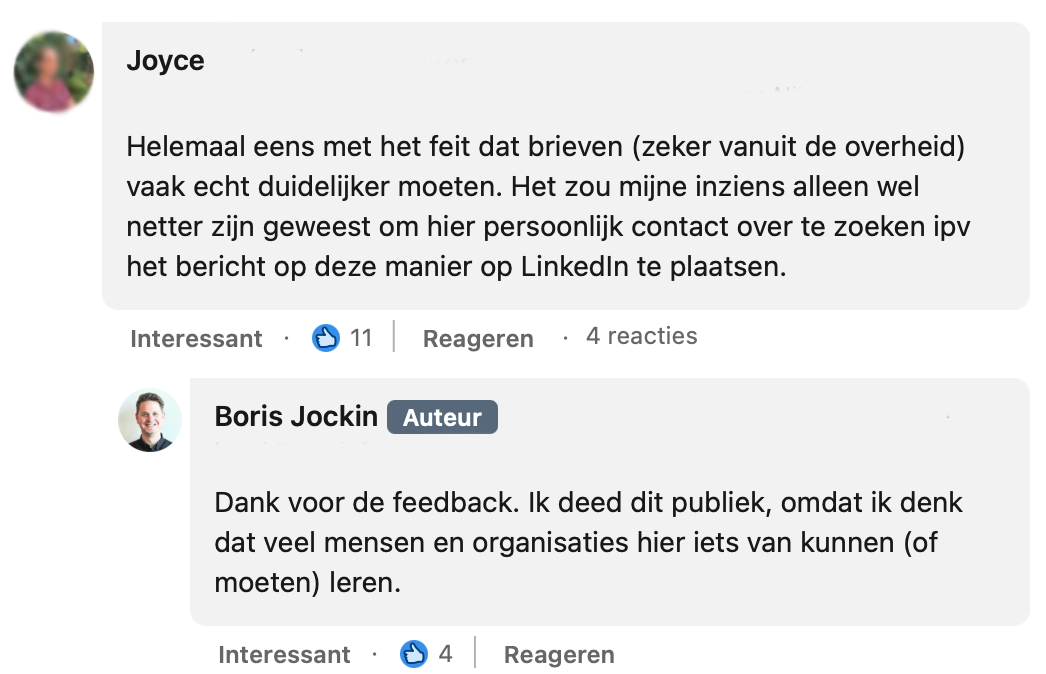Screen dimensions: 1046x674
Task: Click Reageren under Joyce's comment
Action: (x=478, y=339)
